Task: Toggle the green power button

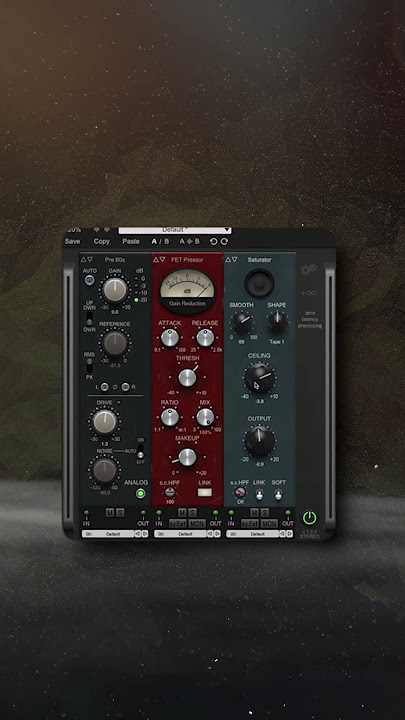Action: [x=309, y=518]
